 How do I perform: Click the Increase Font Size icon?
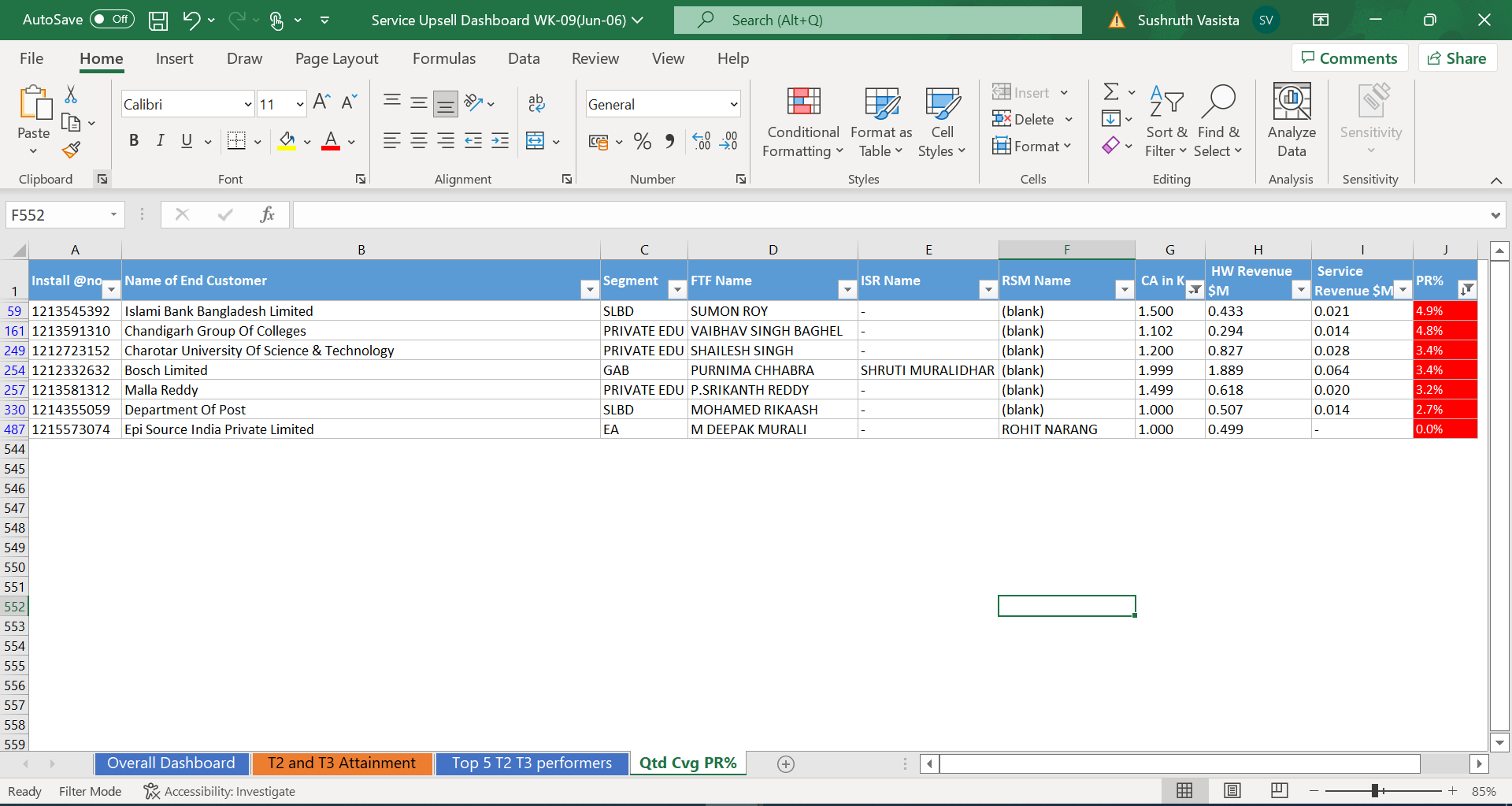321,102
